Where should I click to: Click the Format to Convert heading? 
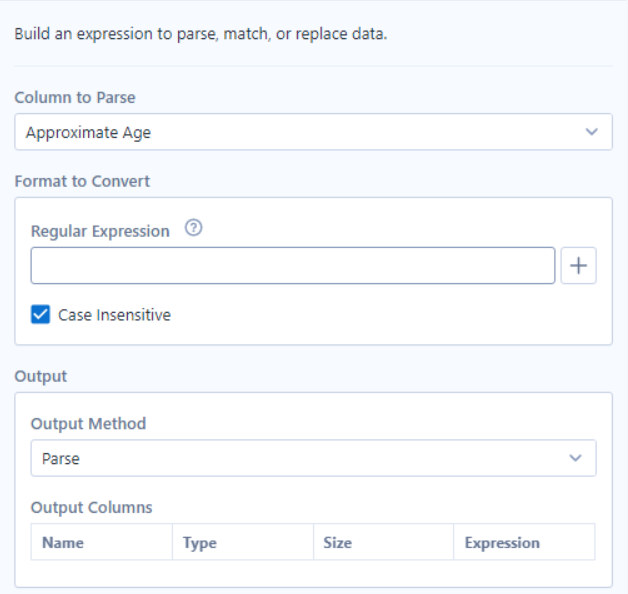click(x=82, y=181)
